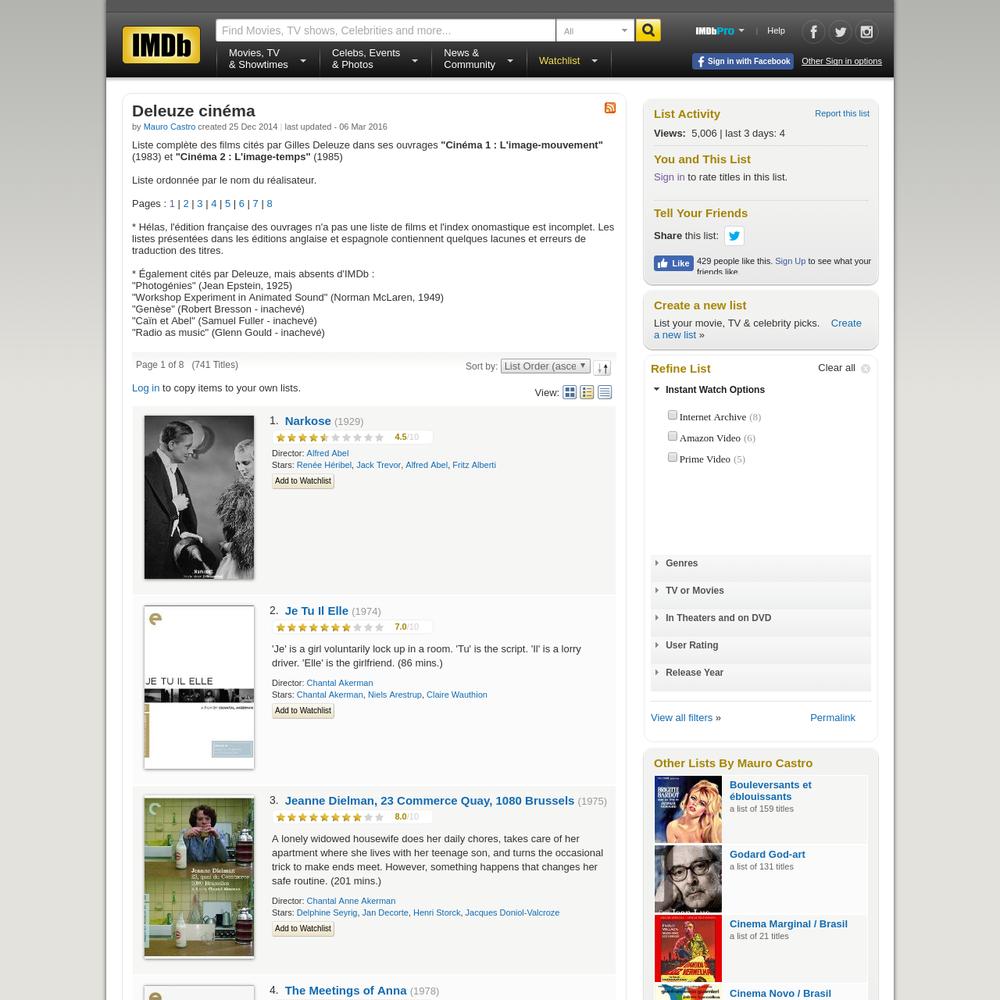Collapse Instant Watch Options section
Viewport: 1000px width, 1000px height.
(714, 390)
